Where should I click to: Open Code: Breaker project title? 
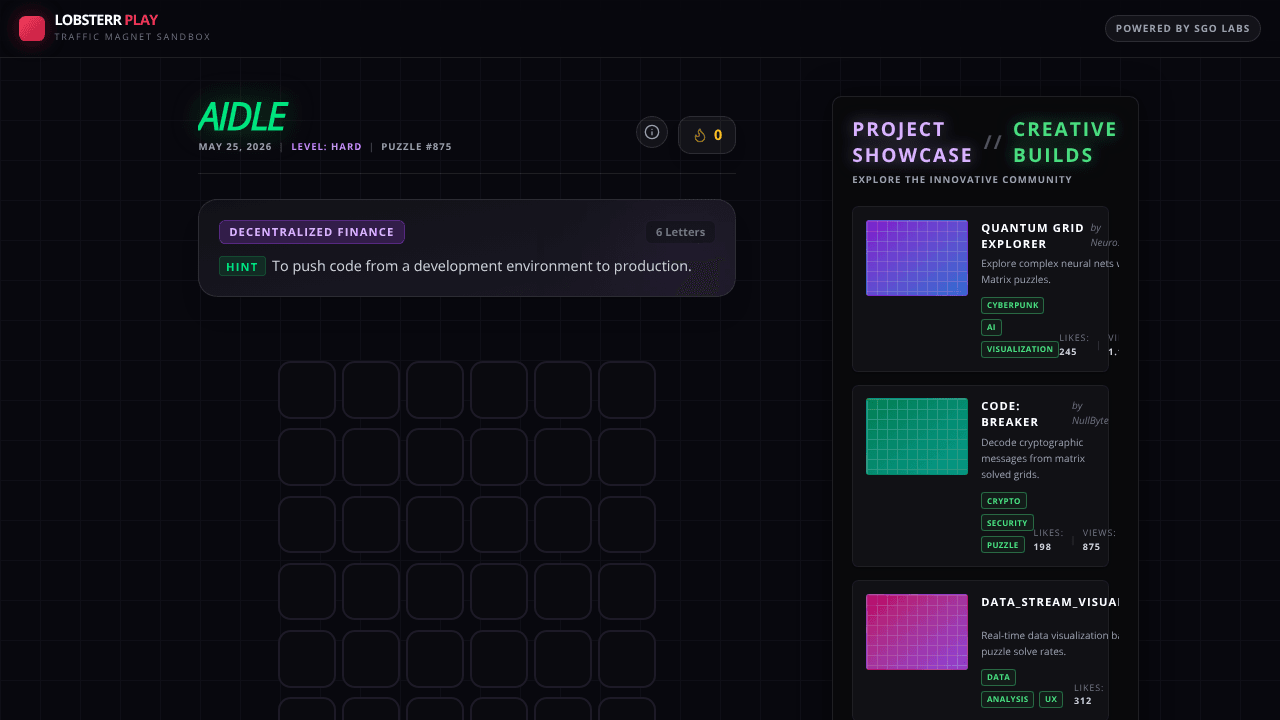tap(1010, 414)
